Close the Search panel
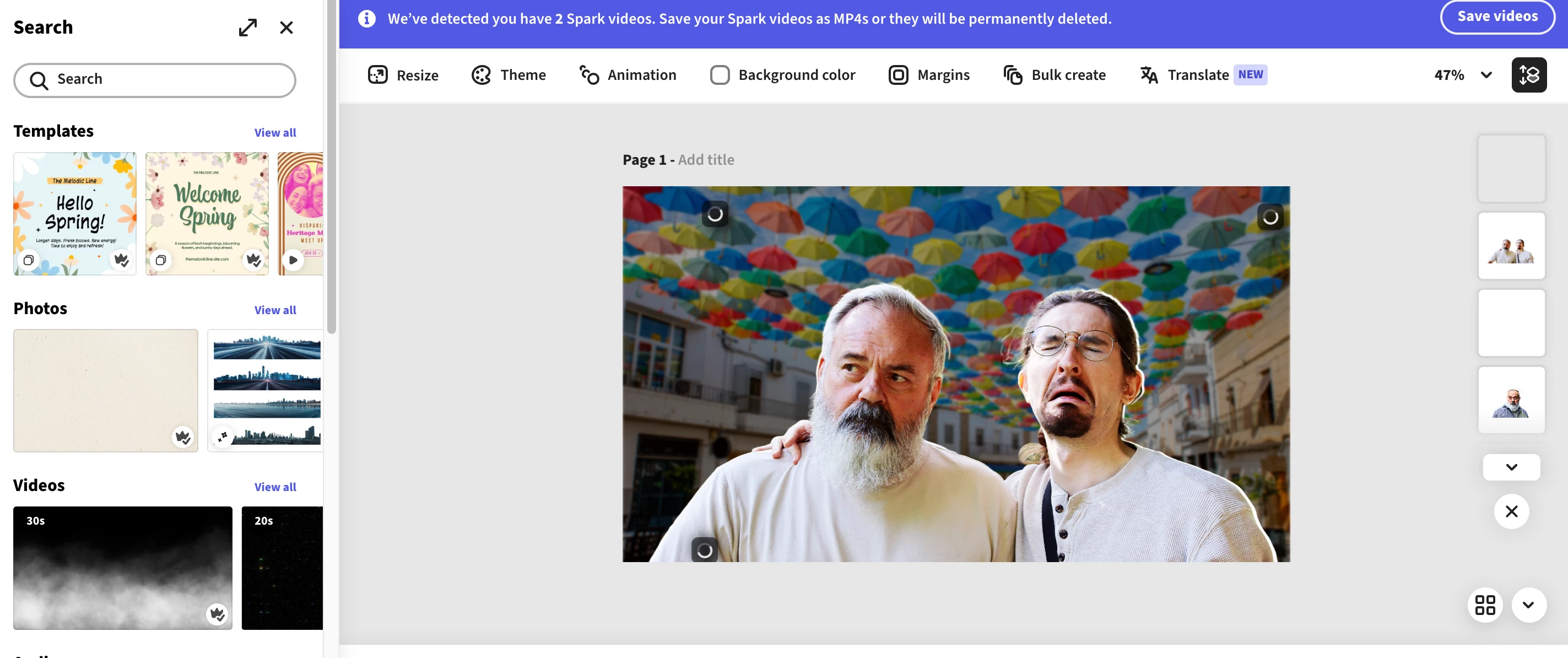This screenshot has height=658, width=1568. tap(286, 28)
